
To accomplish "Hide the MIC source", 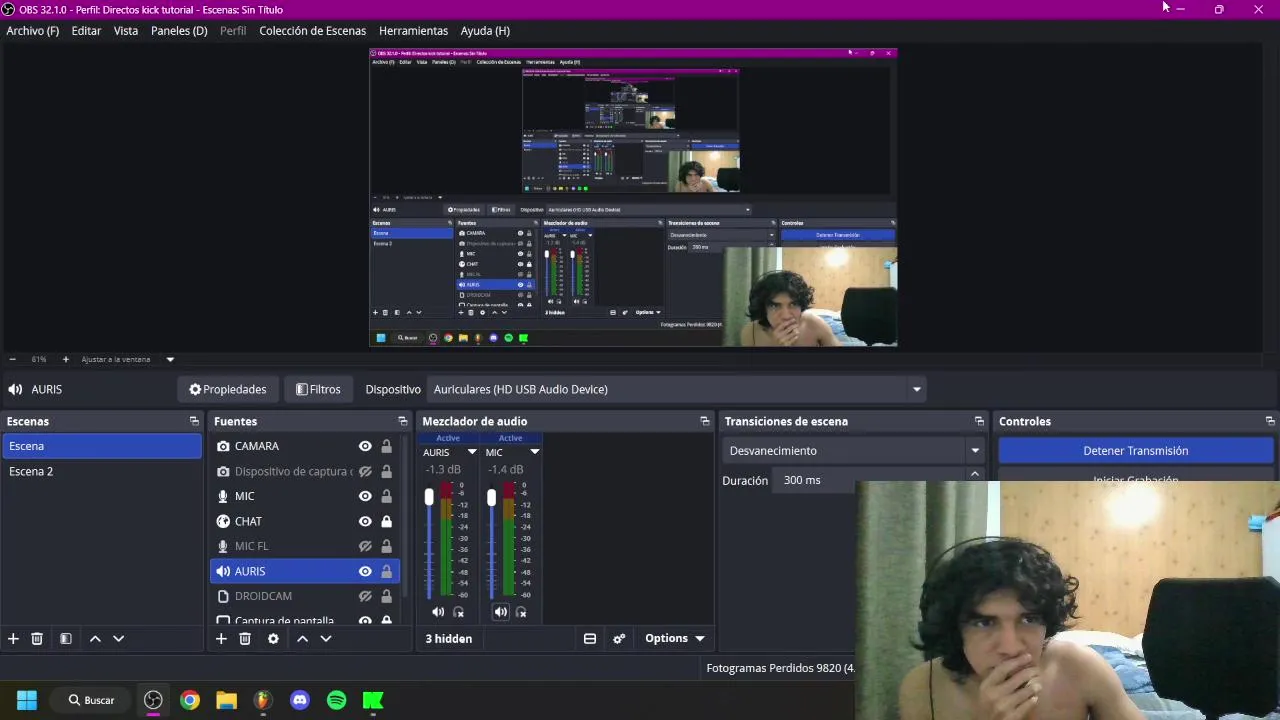I will 365,497.
